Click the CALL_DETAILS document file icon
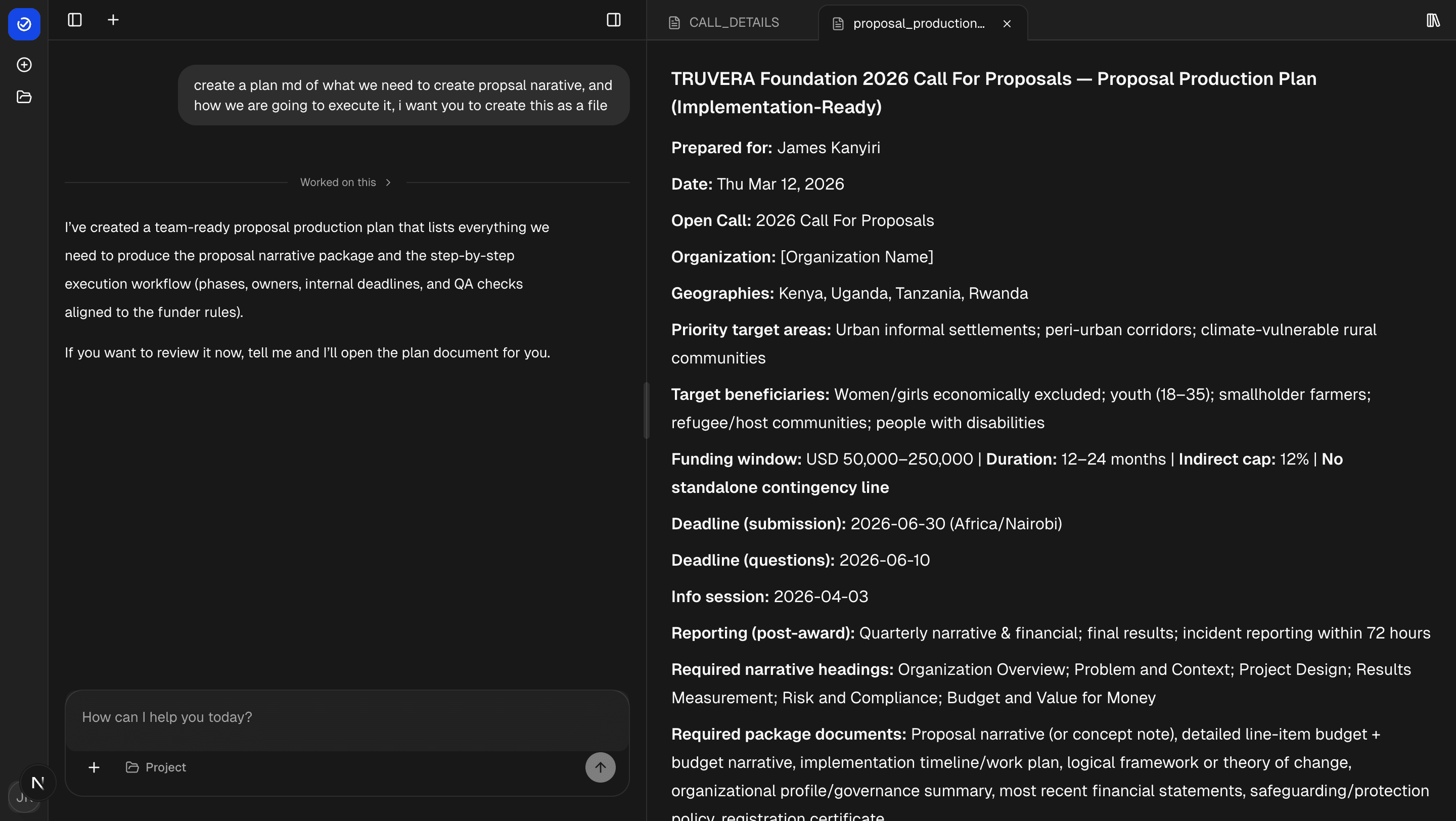 [674, 23]
